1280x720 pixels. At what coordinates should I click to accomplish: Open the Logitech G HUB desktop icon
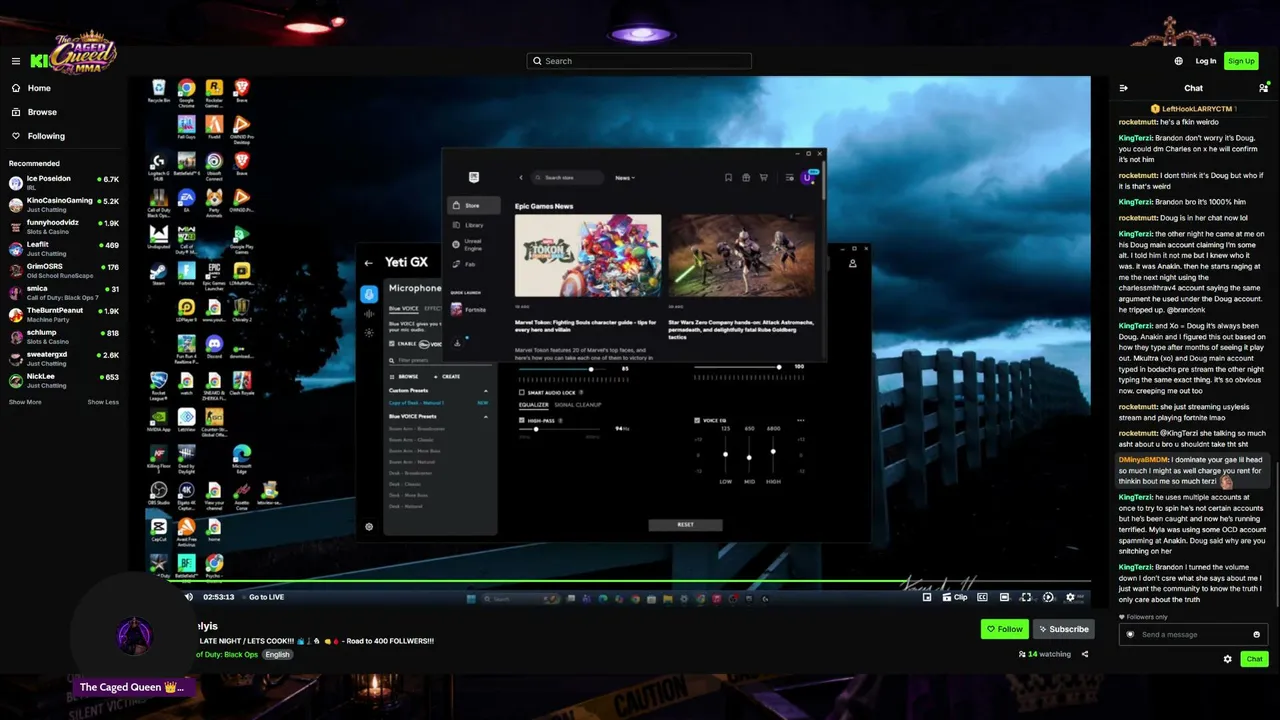[x=158, y=166]
